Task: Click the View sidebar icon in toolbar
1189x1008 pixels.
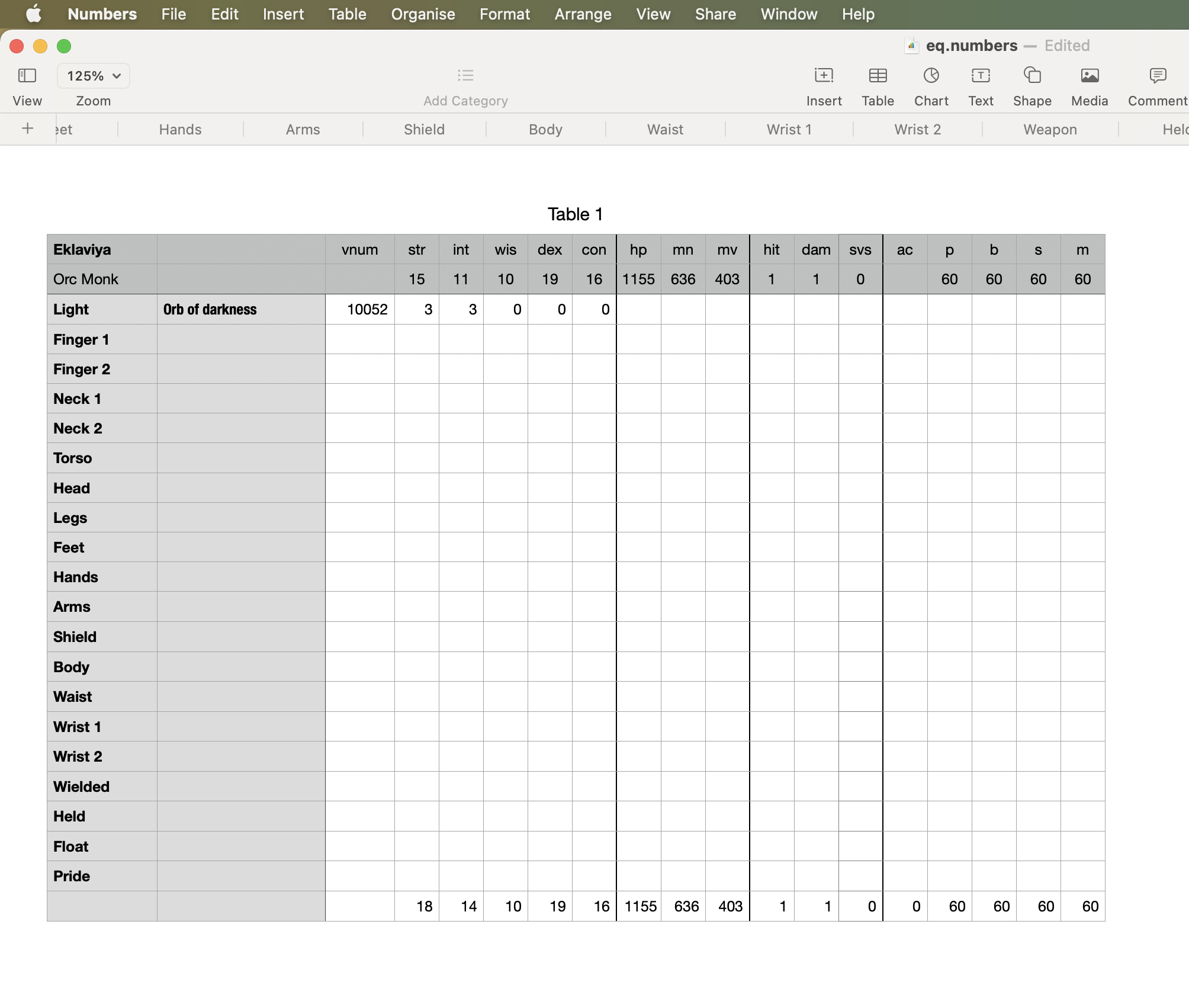Action: tap(27, 76)
